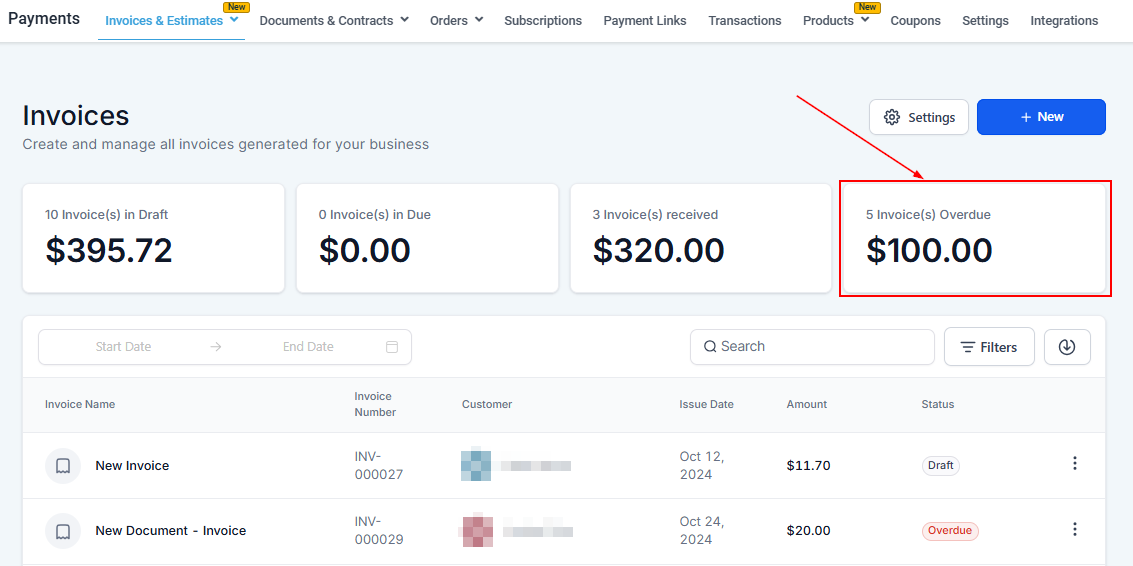Go to the Subscriptions tab
This screenshot has height=566, width=1133.
coord(543,20)
